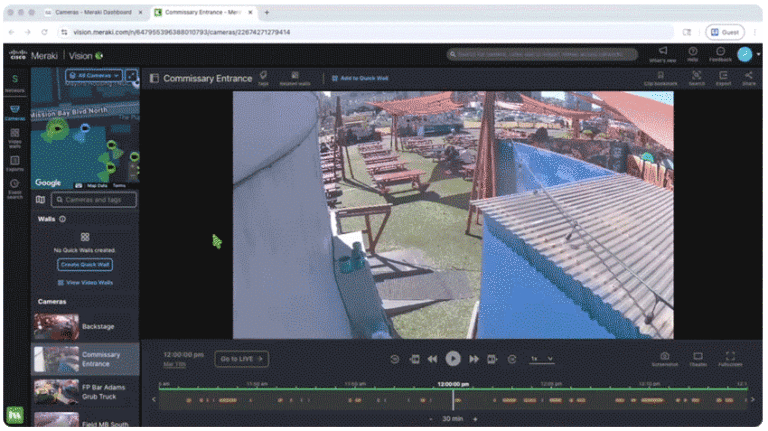Open the Guest profile button
Viewport: 768px width, 431px height.
pos(725,32)
